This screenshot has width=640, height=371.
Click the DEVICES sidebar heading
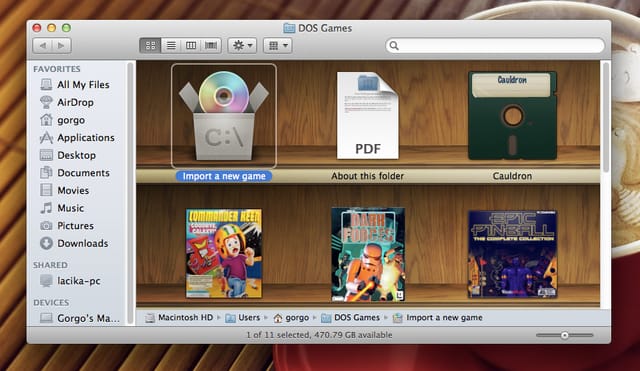51,302
